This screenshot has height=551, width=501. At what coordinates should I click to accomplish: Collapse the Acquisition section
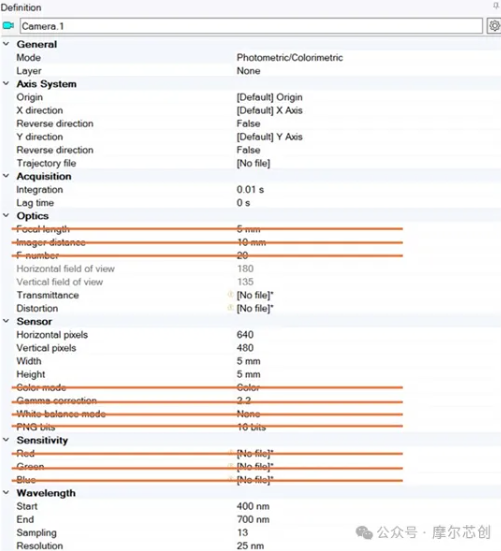6,176
